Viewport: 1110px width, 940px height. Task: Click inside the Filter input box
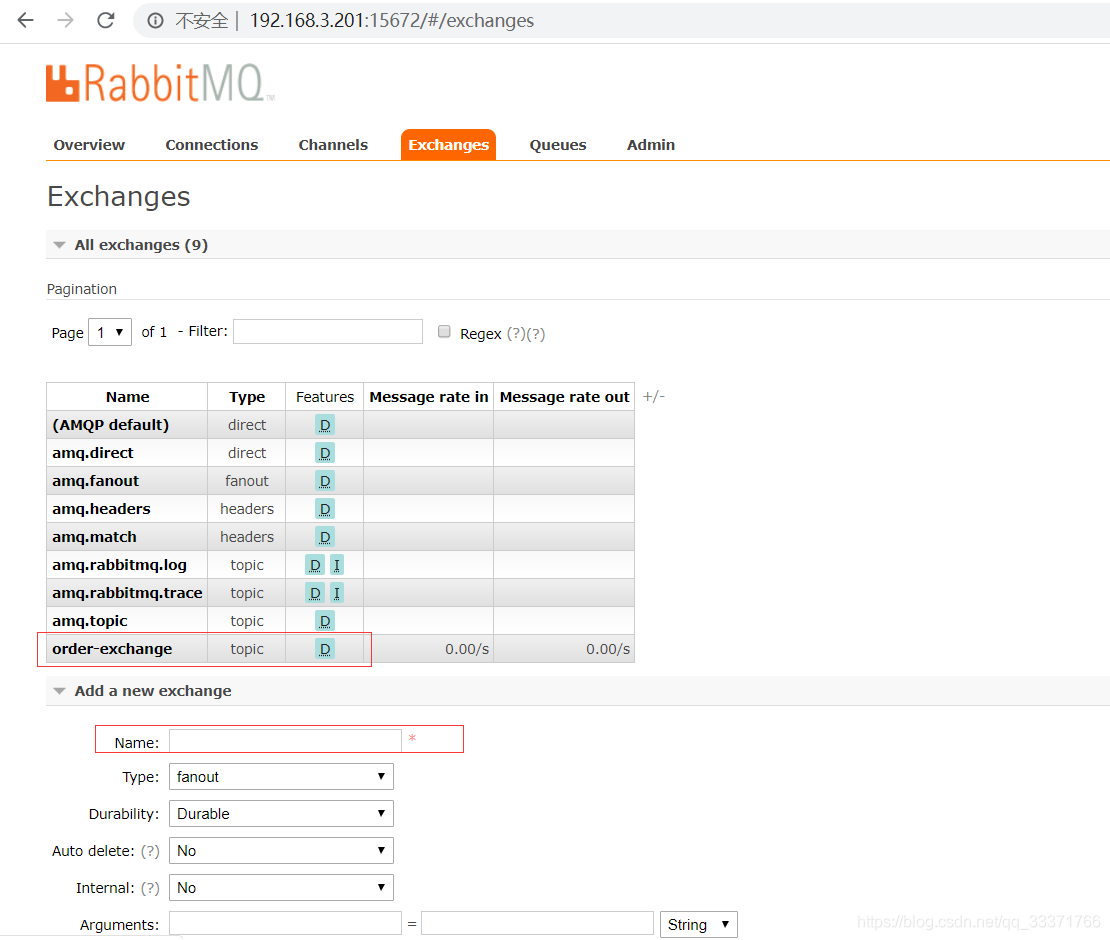[x=328, y=331]
